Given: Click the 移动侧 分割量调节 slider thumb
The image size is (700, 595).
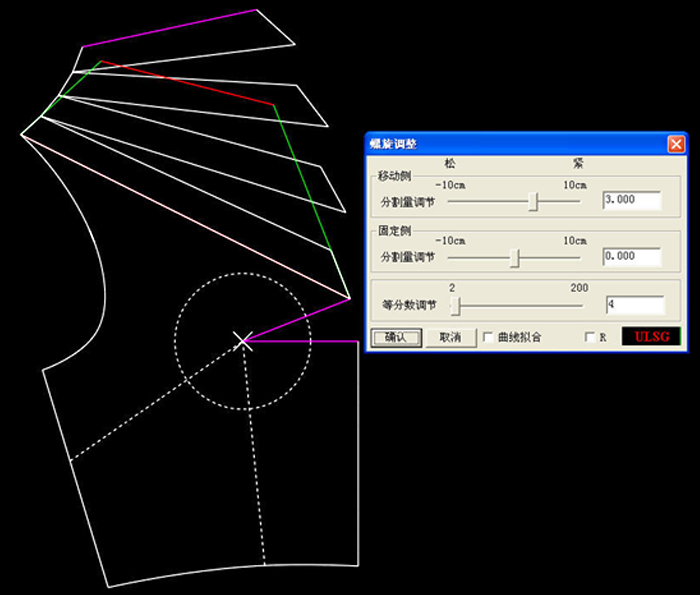Looking at the screenshot, I should (x=533, y=201).
